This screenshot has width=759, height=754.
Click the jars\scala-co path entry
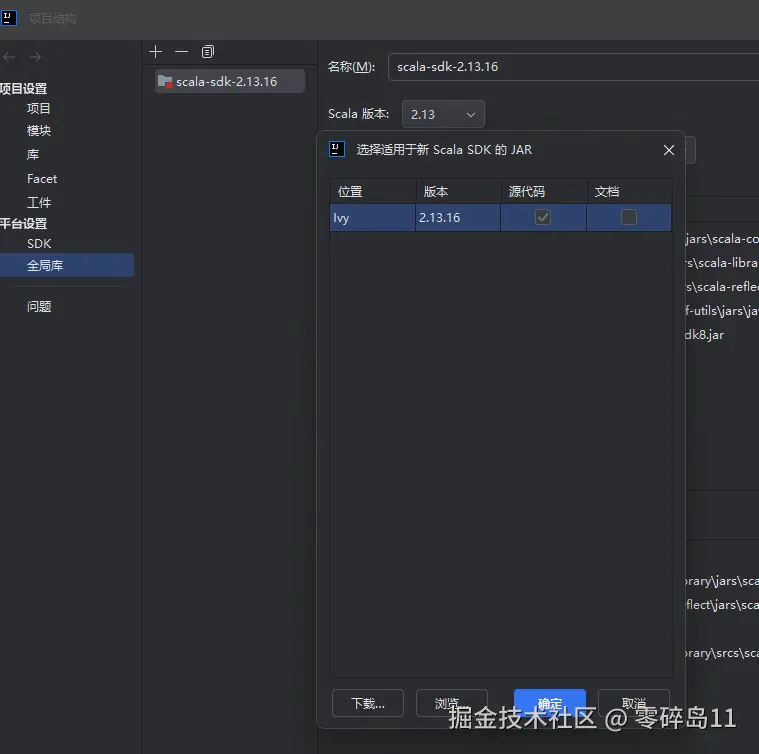tap(722, 239)
